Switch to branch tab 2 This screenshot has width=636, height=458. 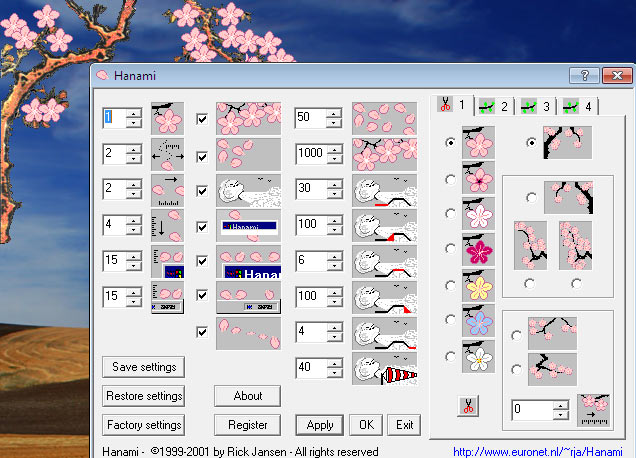tap(494, 107)
